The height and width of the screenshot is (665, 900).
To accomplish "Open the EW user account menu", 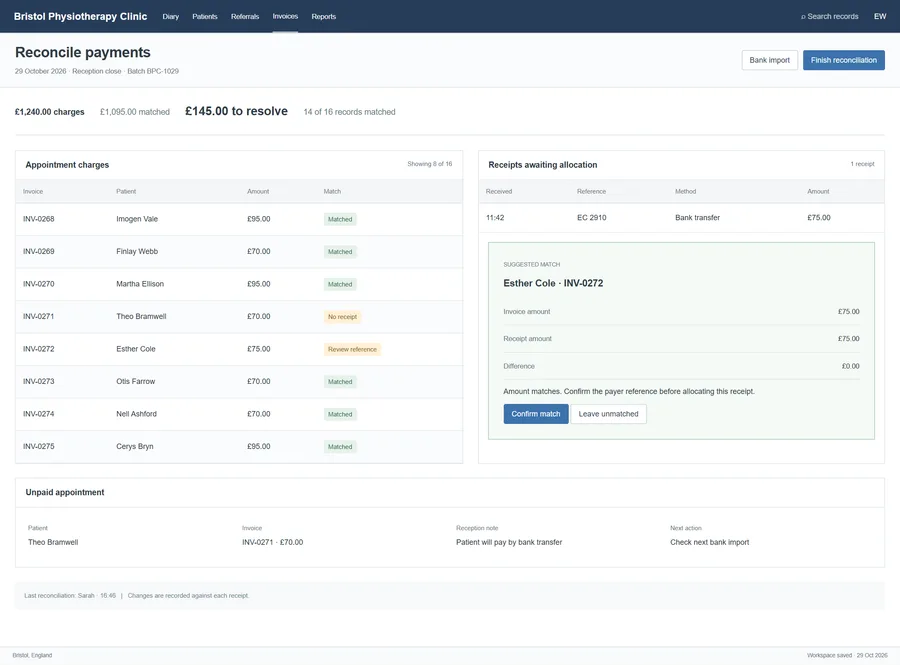I will click(x=880, y=17).
